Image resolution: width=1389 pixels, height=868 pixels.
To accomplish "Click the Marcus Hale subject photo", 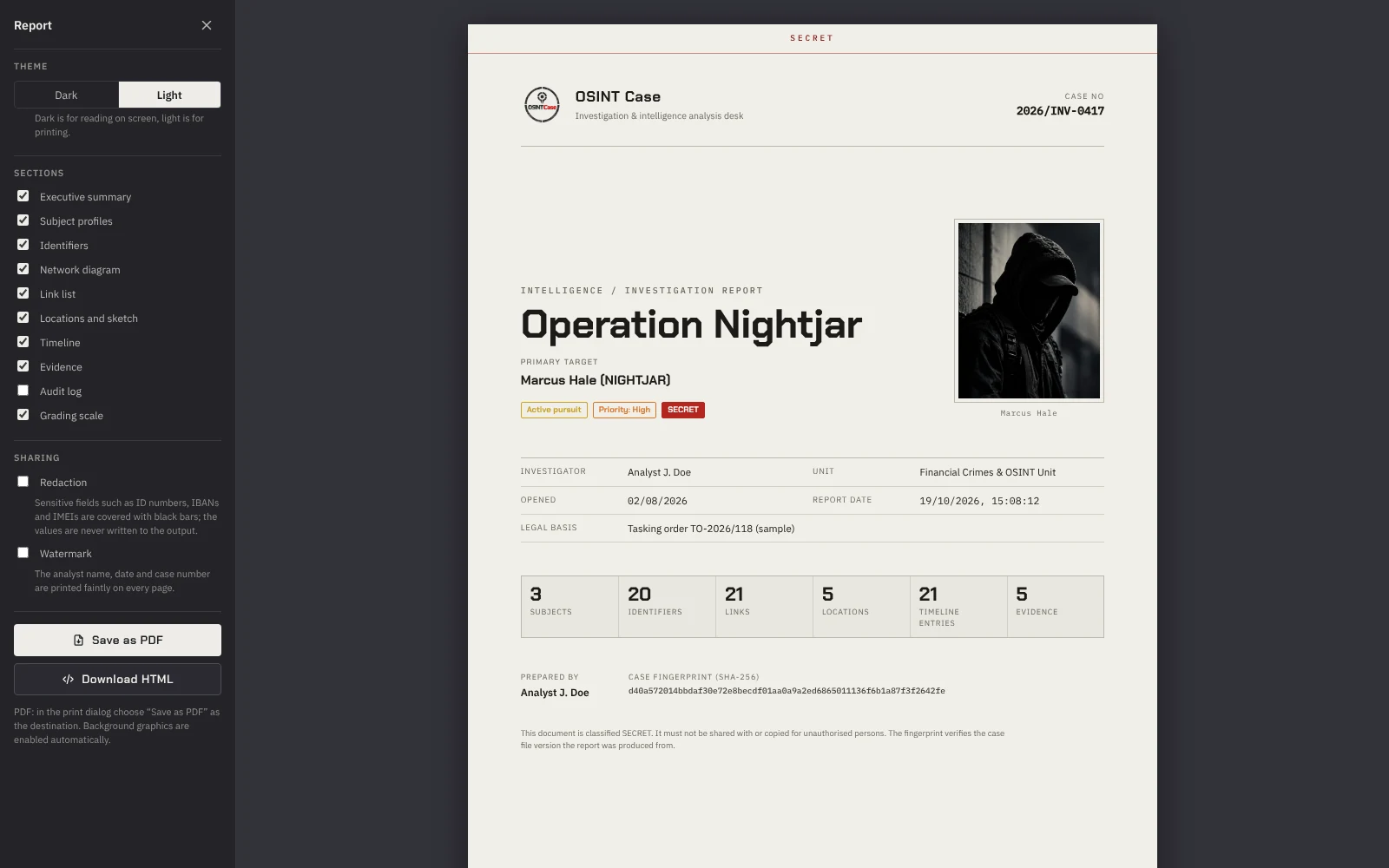I will [1029, 311].
